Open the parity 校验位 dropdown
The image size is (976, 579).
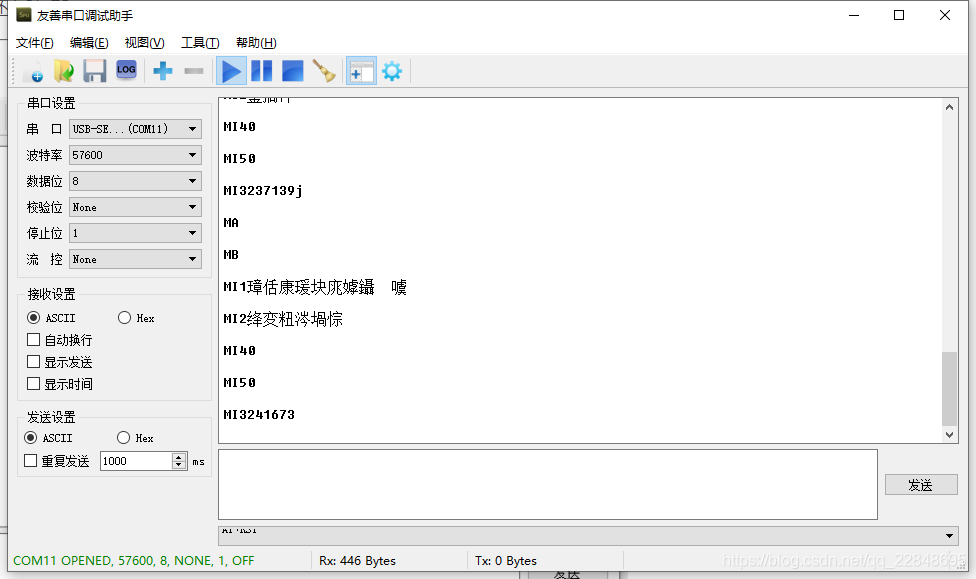pyautogui.click(x=135, y=207)
